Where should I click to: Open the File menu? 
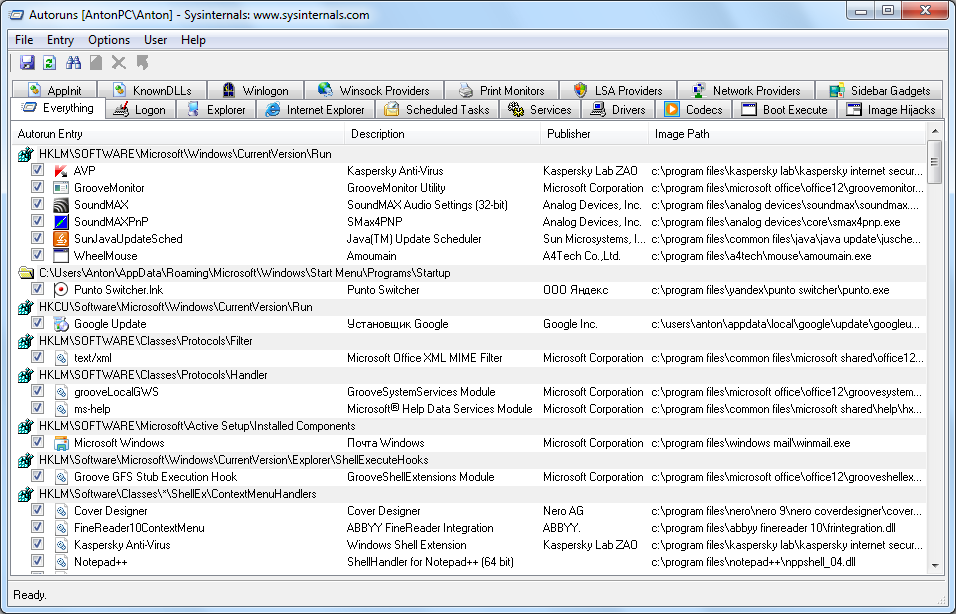coord(24,40)
